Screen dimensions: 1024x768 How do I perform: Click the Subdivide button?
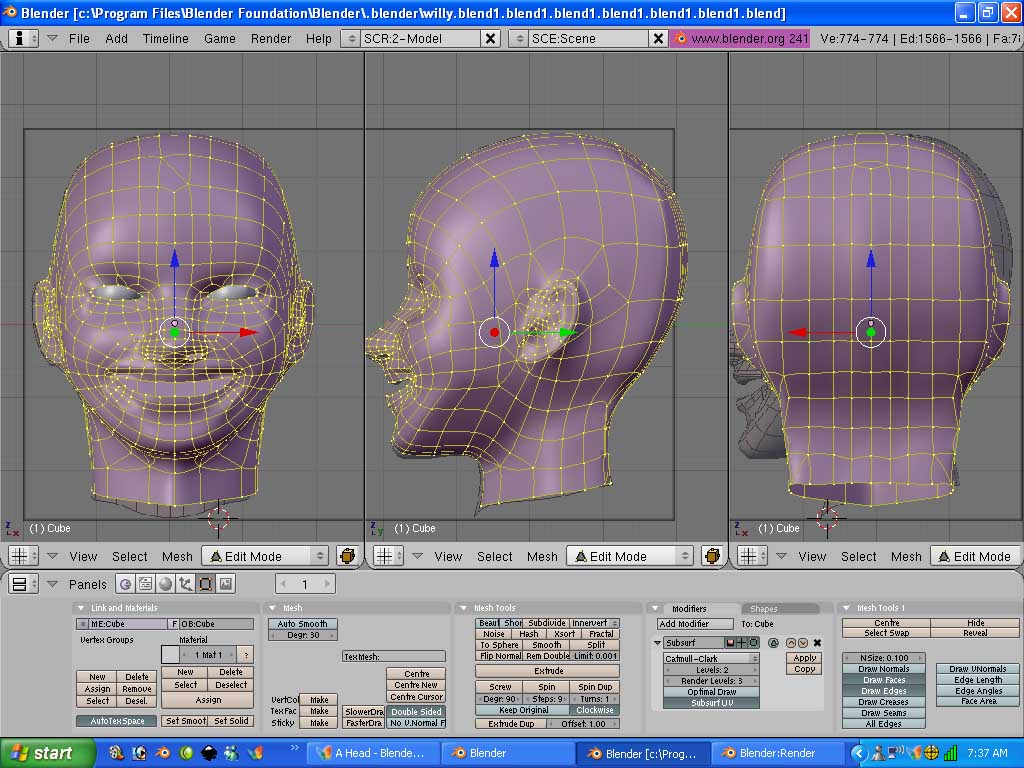547,623
